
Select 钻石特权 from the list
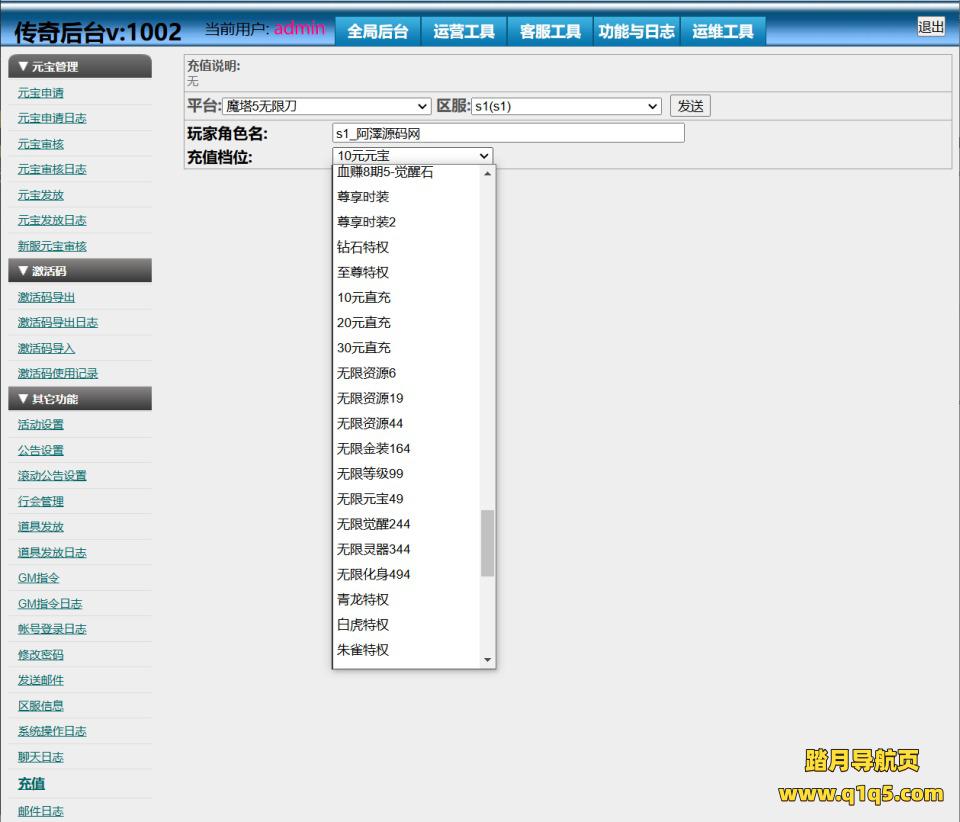pyautogui.click(x=363, y=247)
